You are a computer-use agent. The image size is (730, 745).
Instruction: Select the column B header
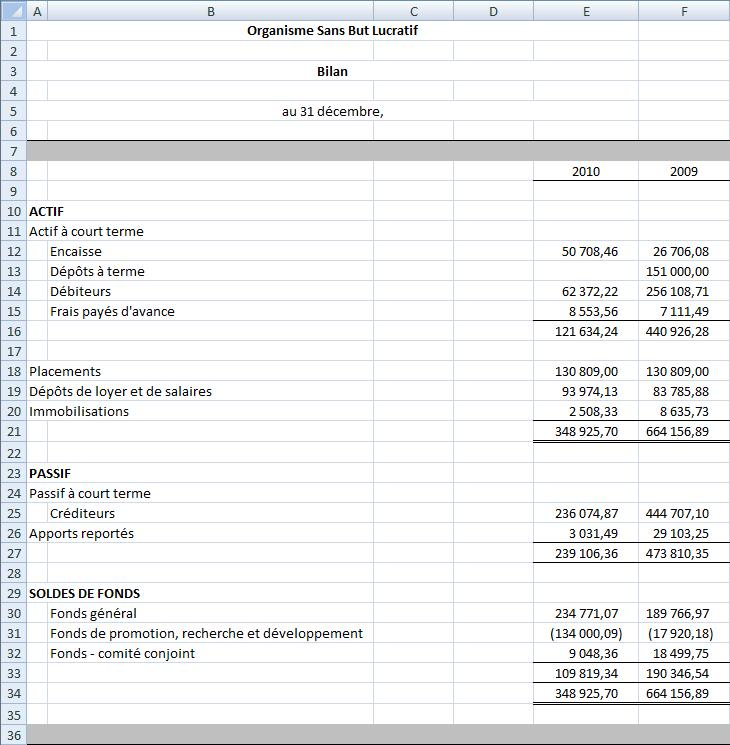(x=210, y=11)
